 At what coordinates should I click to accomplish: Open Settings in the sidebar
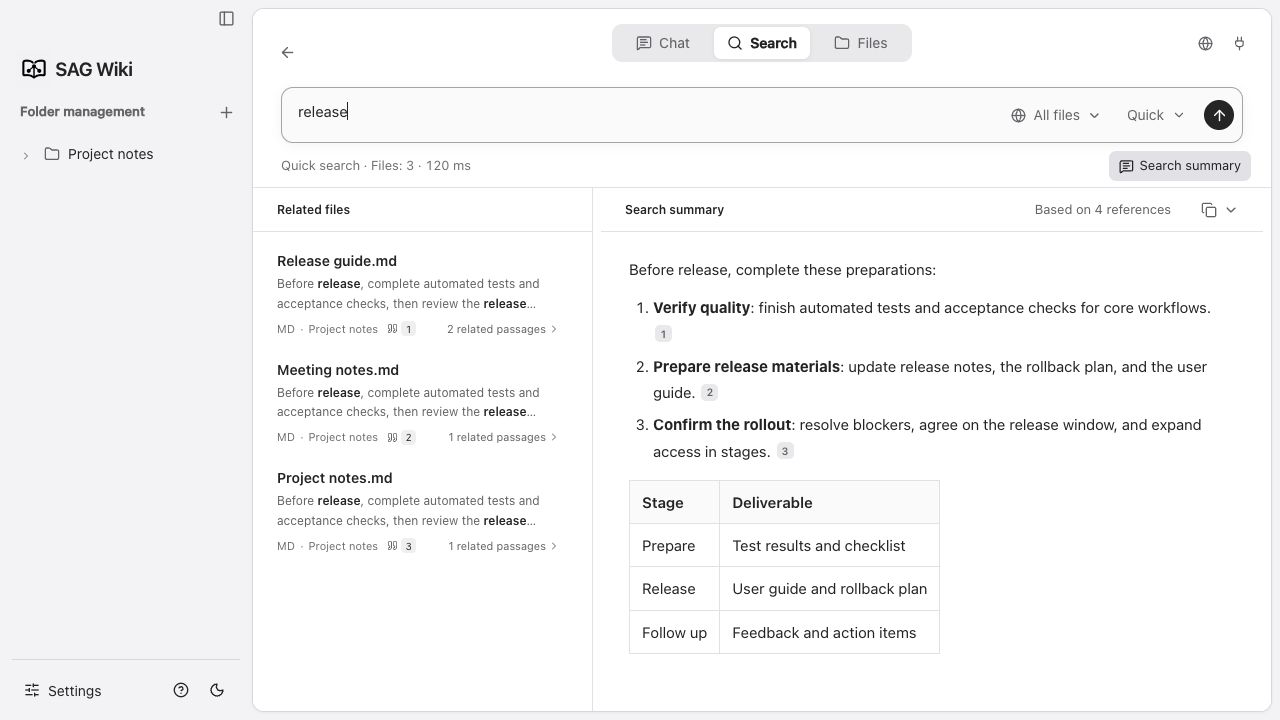tap(63, 691)
